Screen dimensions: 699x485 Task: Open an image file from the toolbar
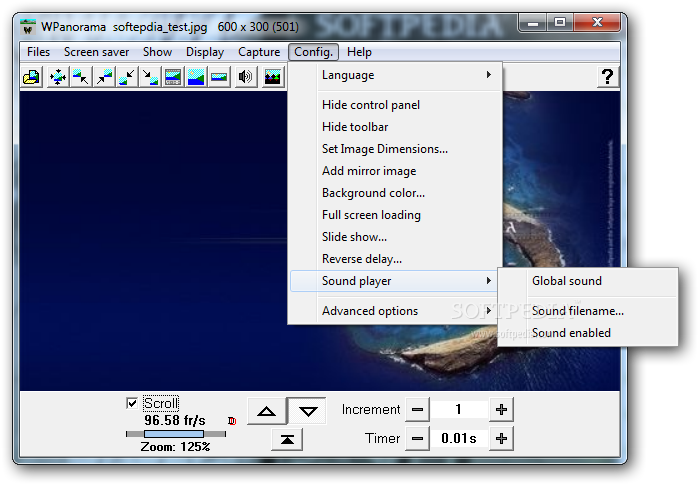tap(31, 77)
